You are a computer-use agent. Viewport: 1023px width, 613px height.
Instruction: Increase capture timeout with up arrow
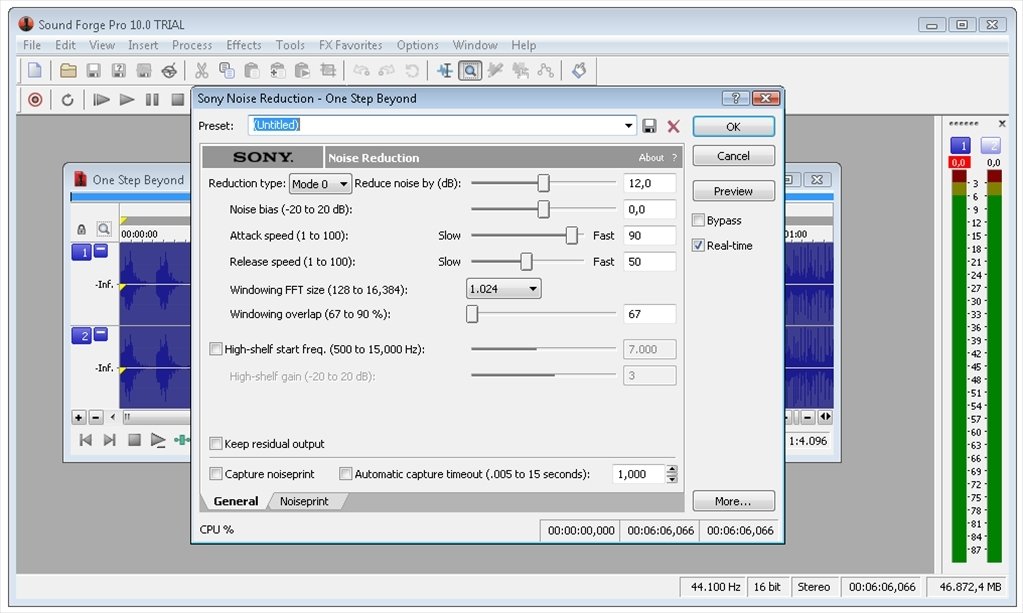click(x=671, y=469)
